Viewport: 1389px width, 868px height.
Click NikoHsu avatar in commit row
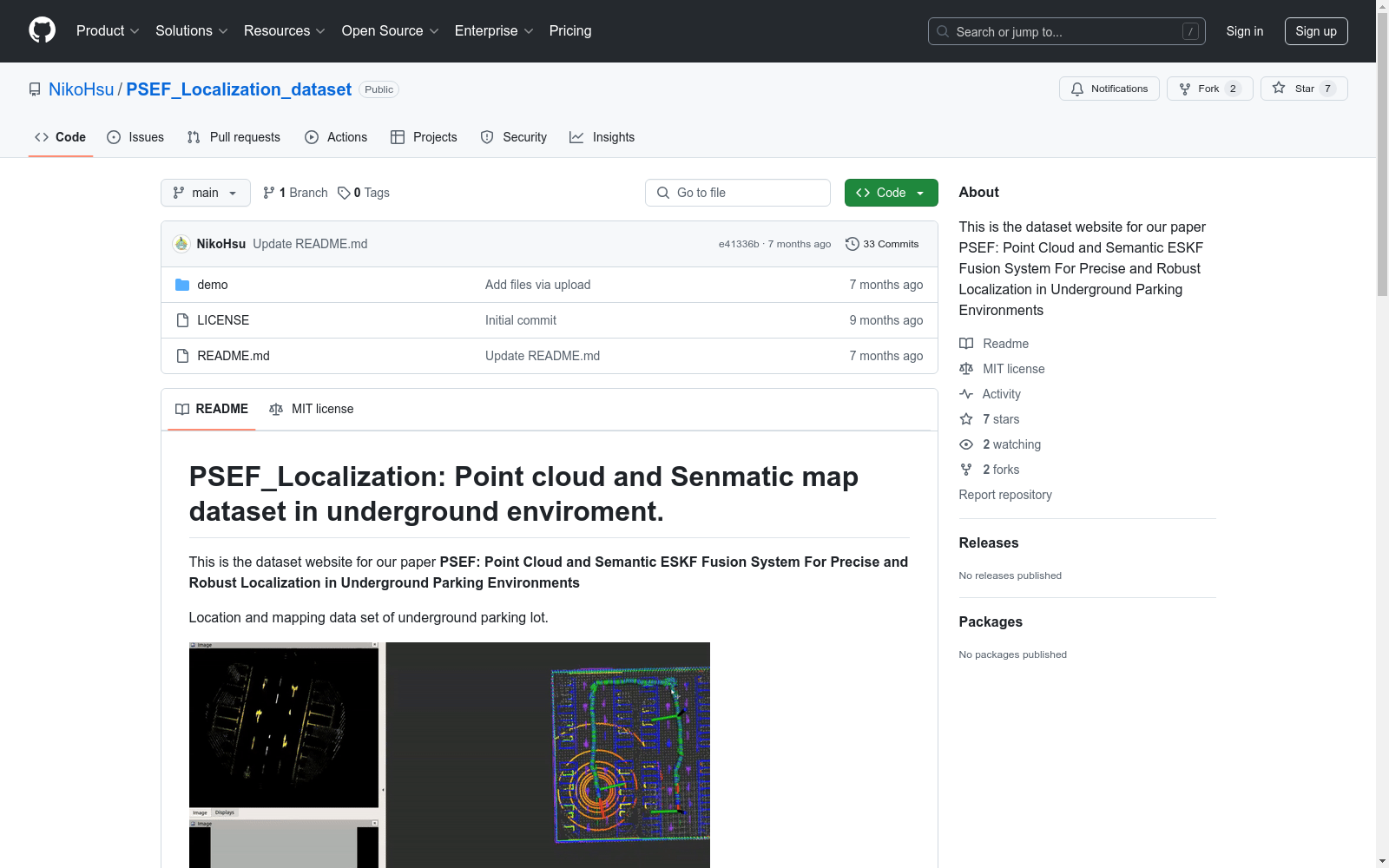click(181, 244)
